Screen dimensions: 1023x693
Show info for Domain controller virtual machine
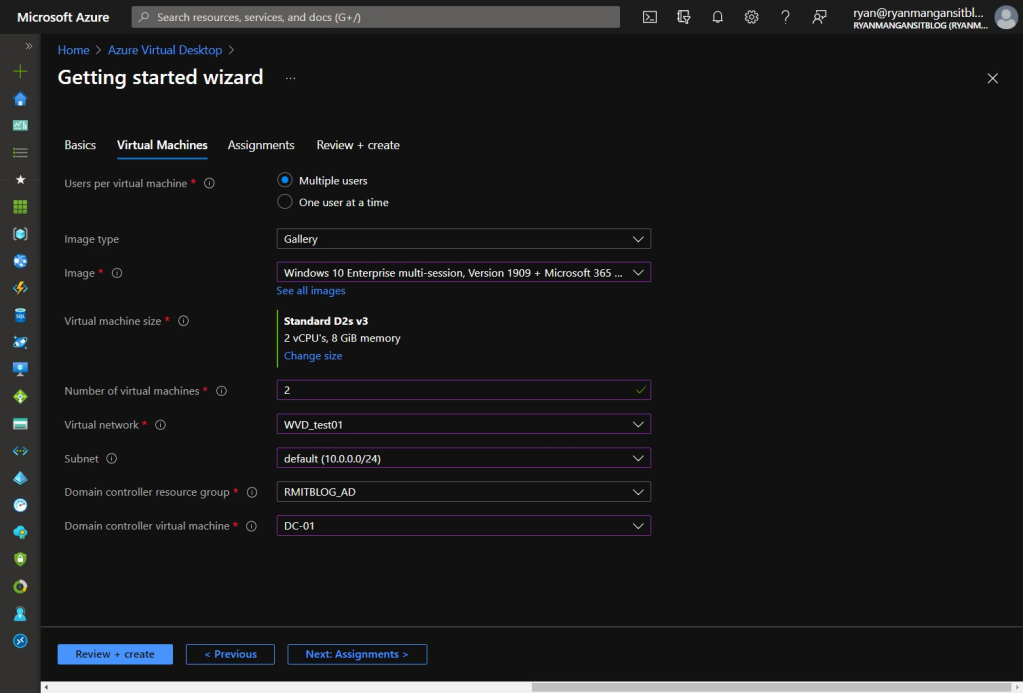[251, 526]
